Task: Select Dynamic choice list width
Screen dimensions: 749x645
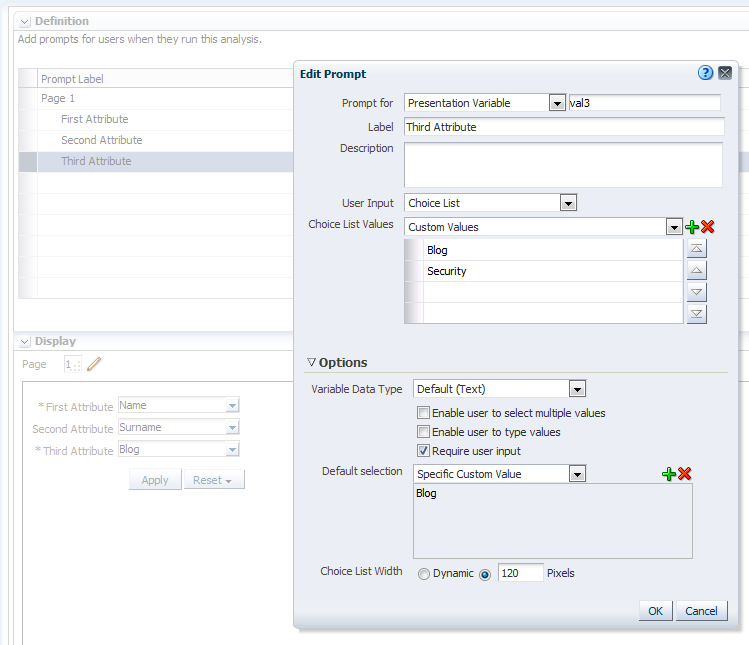Action: (x=424, y=574)
